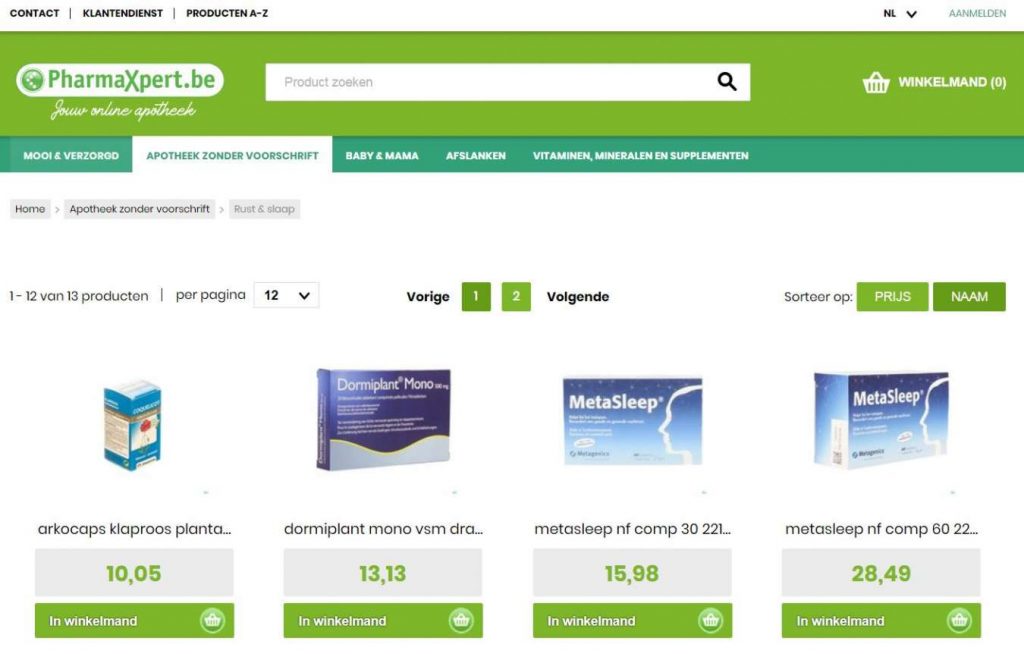
Task: Open the Afslanken category tab
Action: [x=475, y=155]
